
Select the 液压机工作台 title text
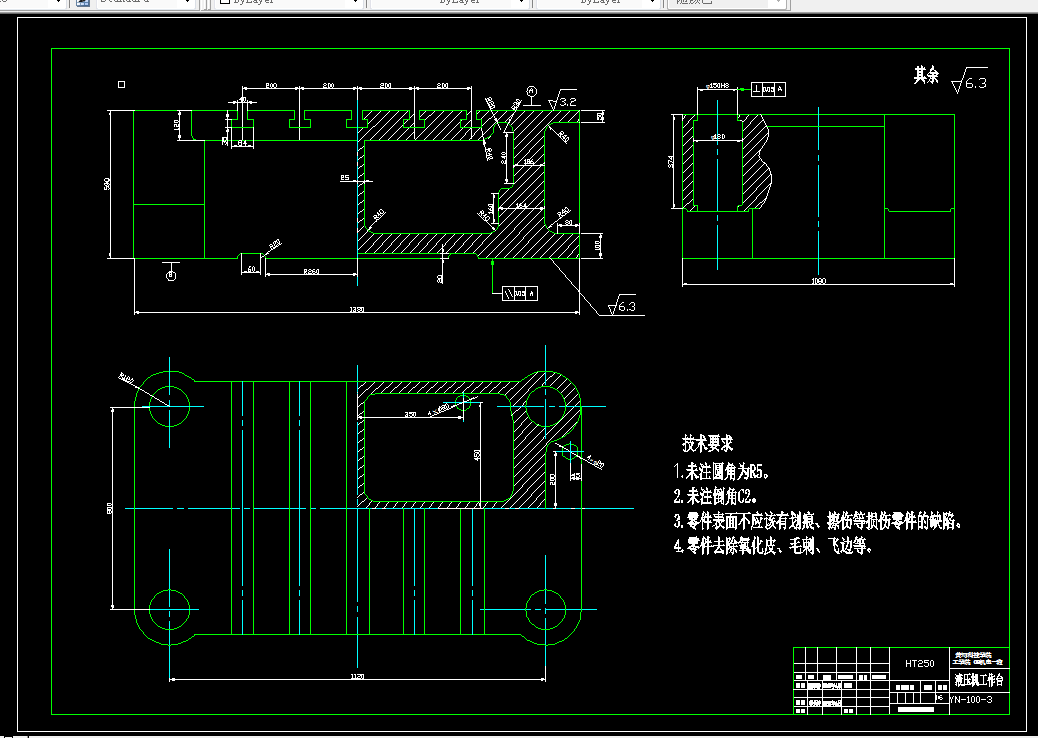(x=979, y=680)
